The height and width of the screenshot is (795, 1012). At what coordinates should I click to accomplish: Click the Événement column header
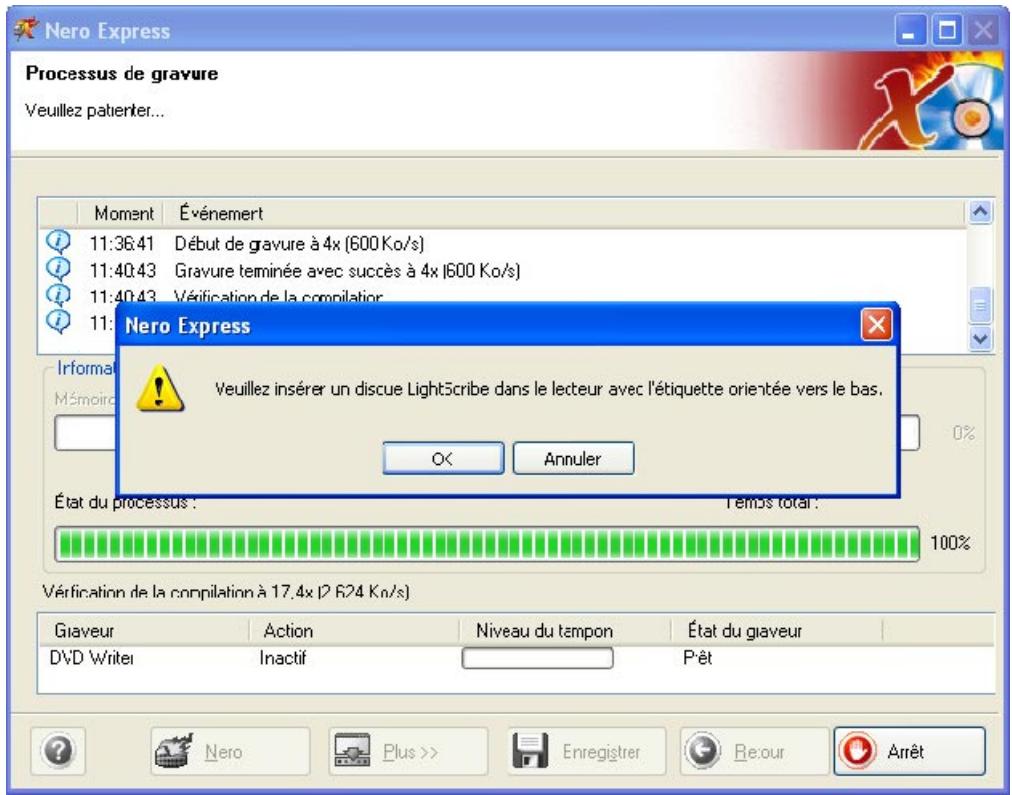(x=565, y=213)
